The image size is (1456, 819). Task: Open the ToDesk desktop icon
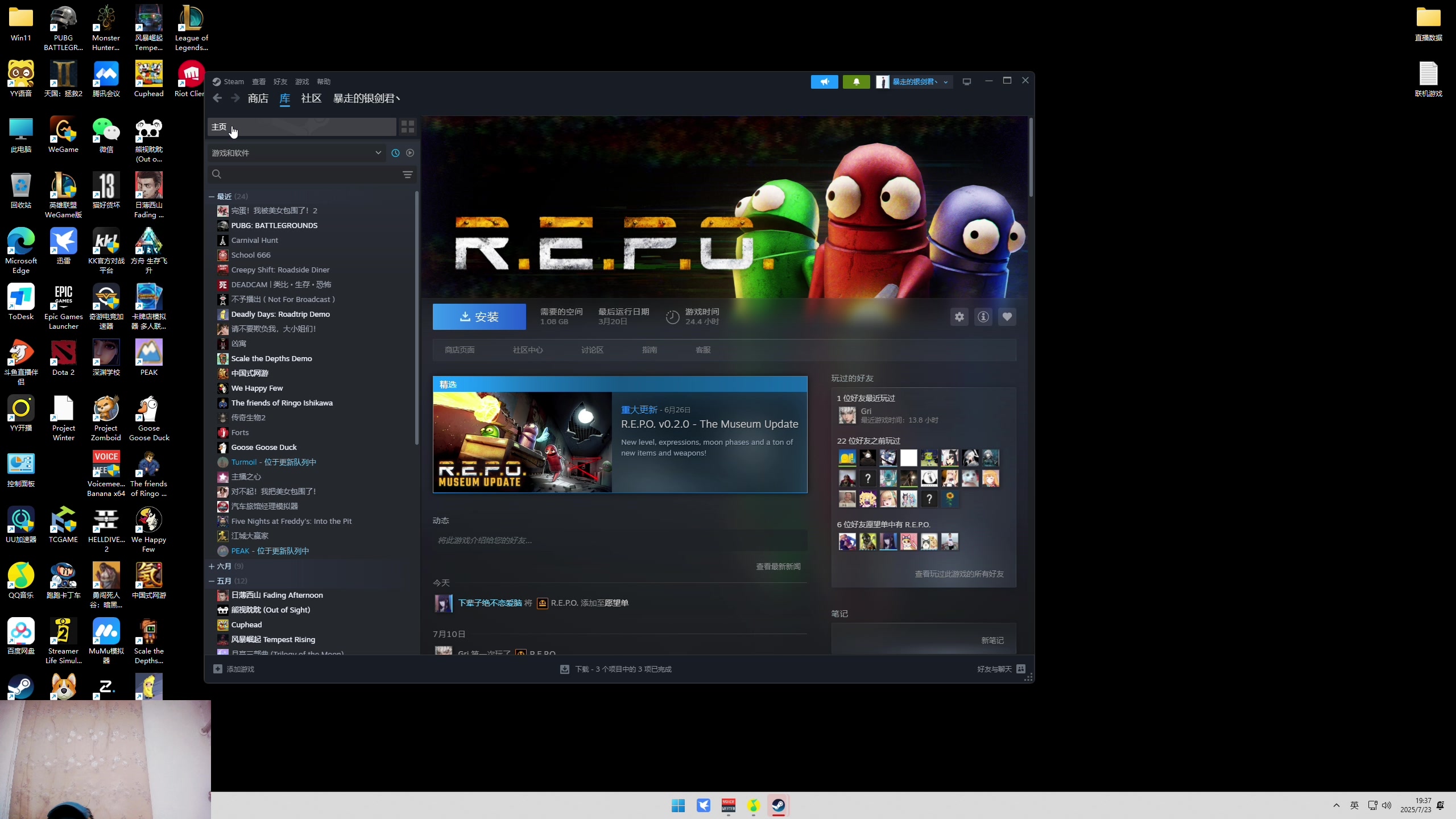(x=21, y=301)
